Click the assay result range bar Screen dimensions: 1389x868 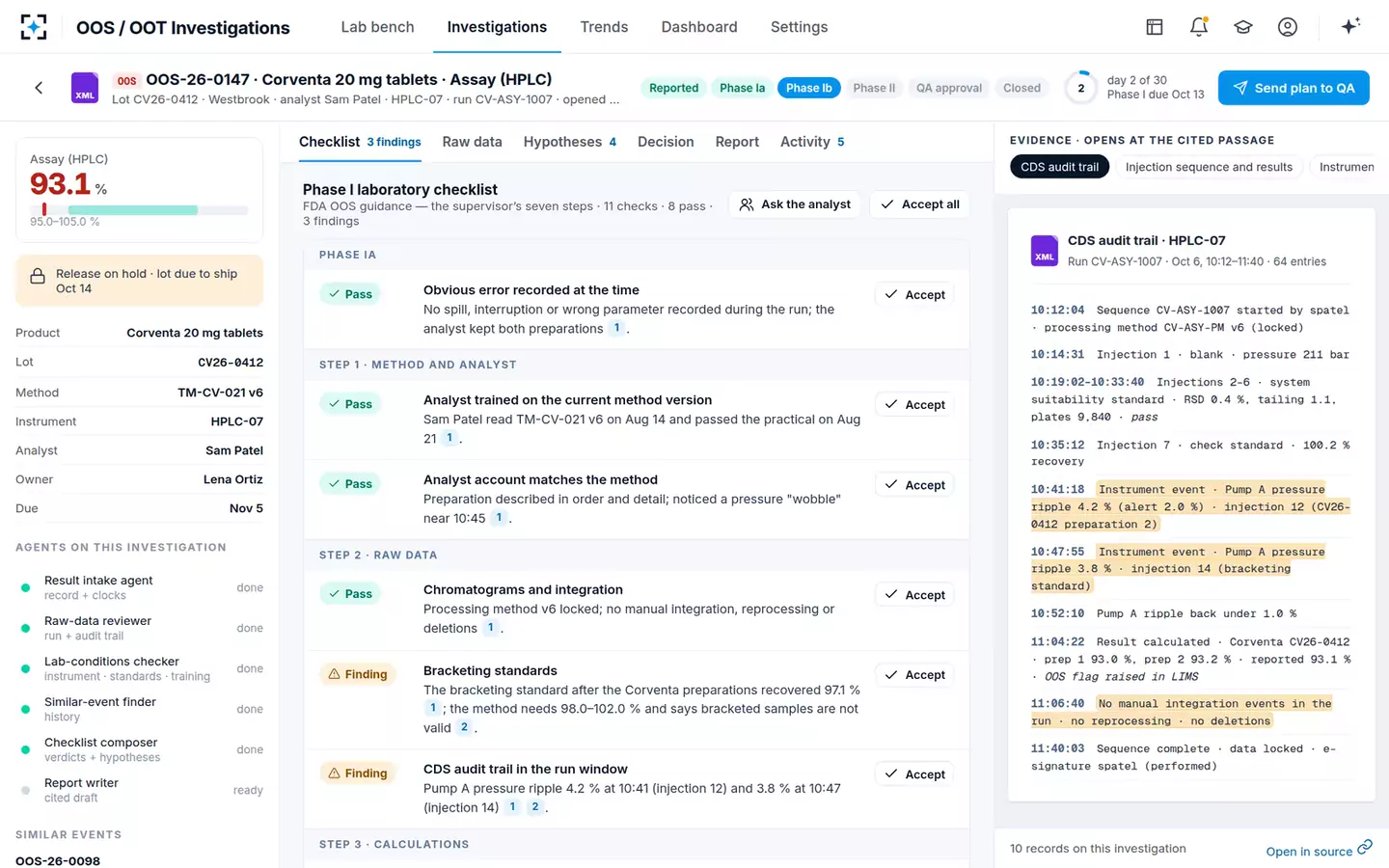(x=139, y=209)
